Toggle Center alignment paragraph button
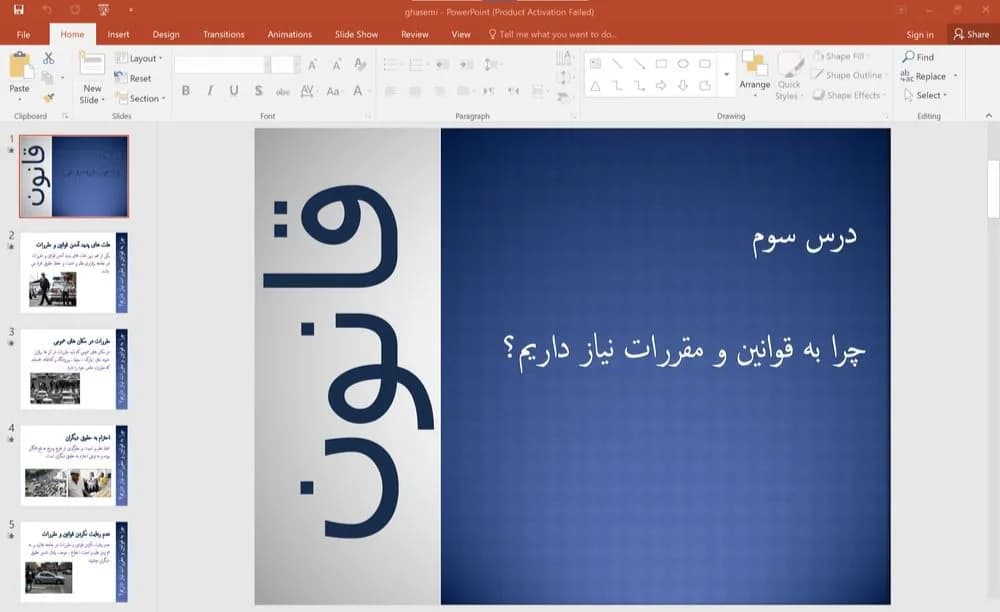Image resolution: width=1000 pixels, height=612 pixels. point(415,91)
